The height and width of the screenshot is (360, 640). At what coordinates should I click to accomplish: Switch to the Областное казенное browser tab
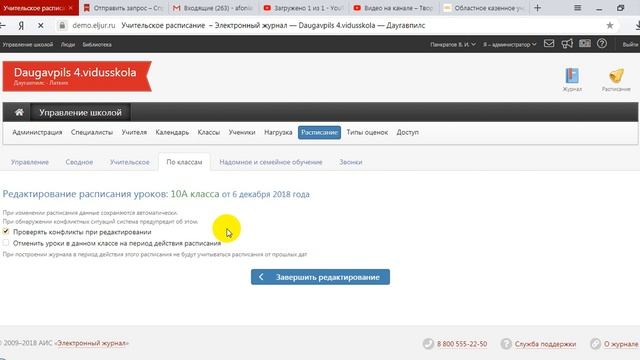484,8
